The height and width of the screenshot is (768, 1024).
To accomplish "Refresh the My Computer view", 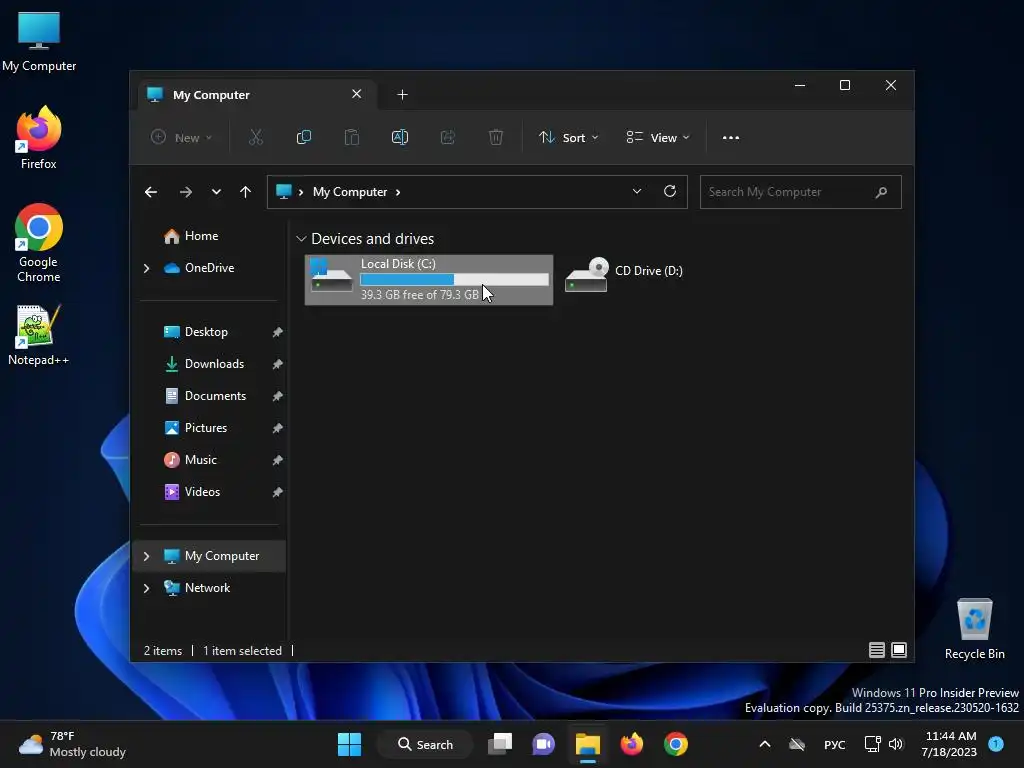I will tap(670, 191).
